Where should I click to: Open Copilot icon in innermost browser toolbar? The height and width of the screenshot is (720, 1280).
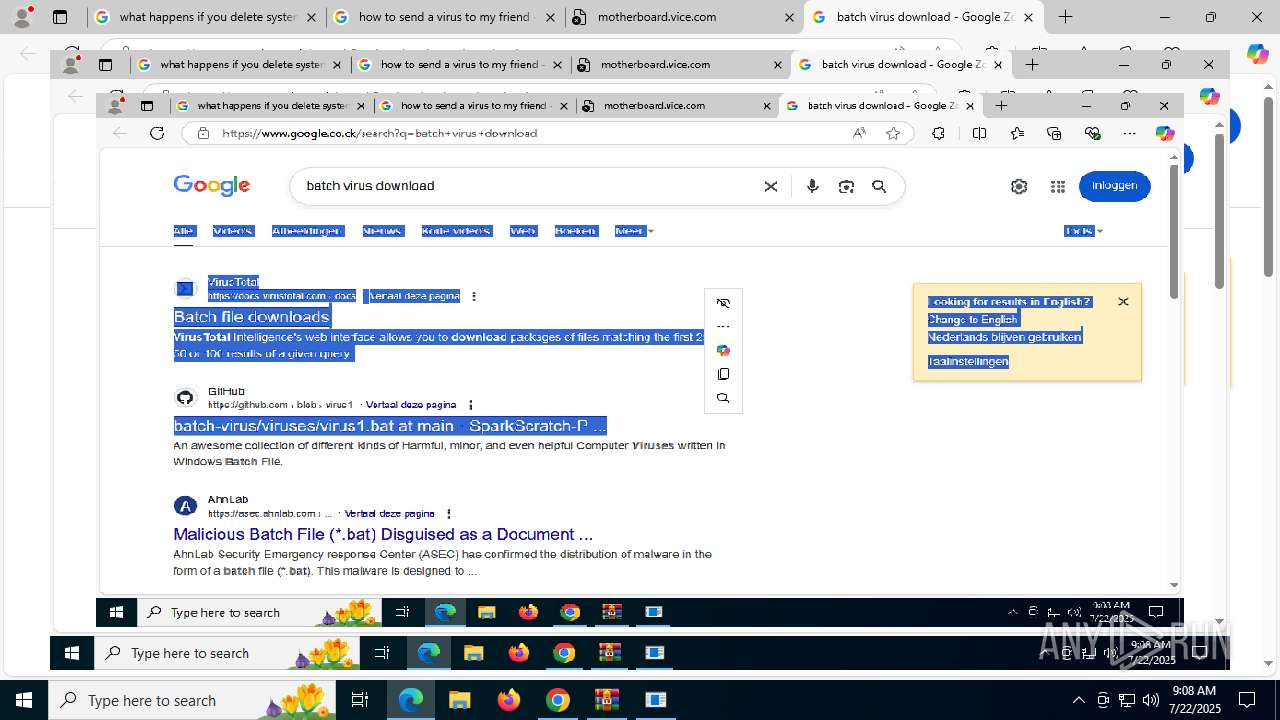[x=1165, y=133]
